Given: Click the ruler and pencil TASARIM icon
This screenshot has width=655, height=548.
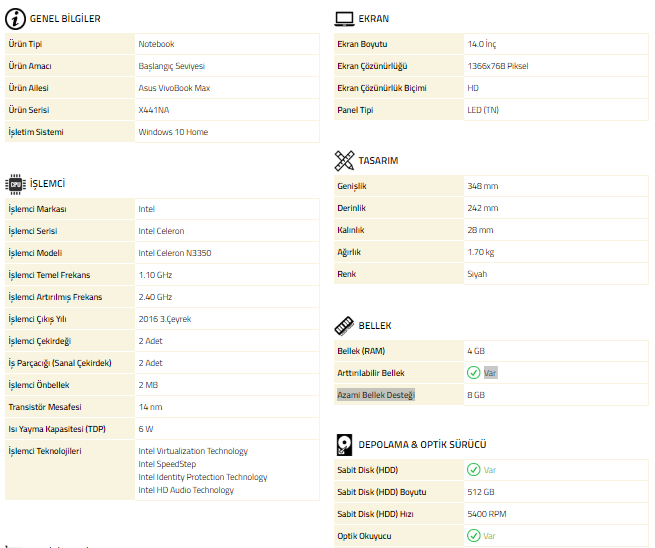Looking at the screenshot, I should 344,161.
